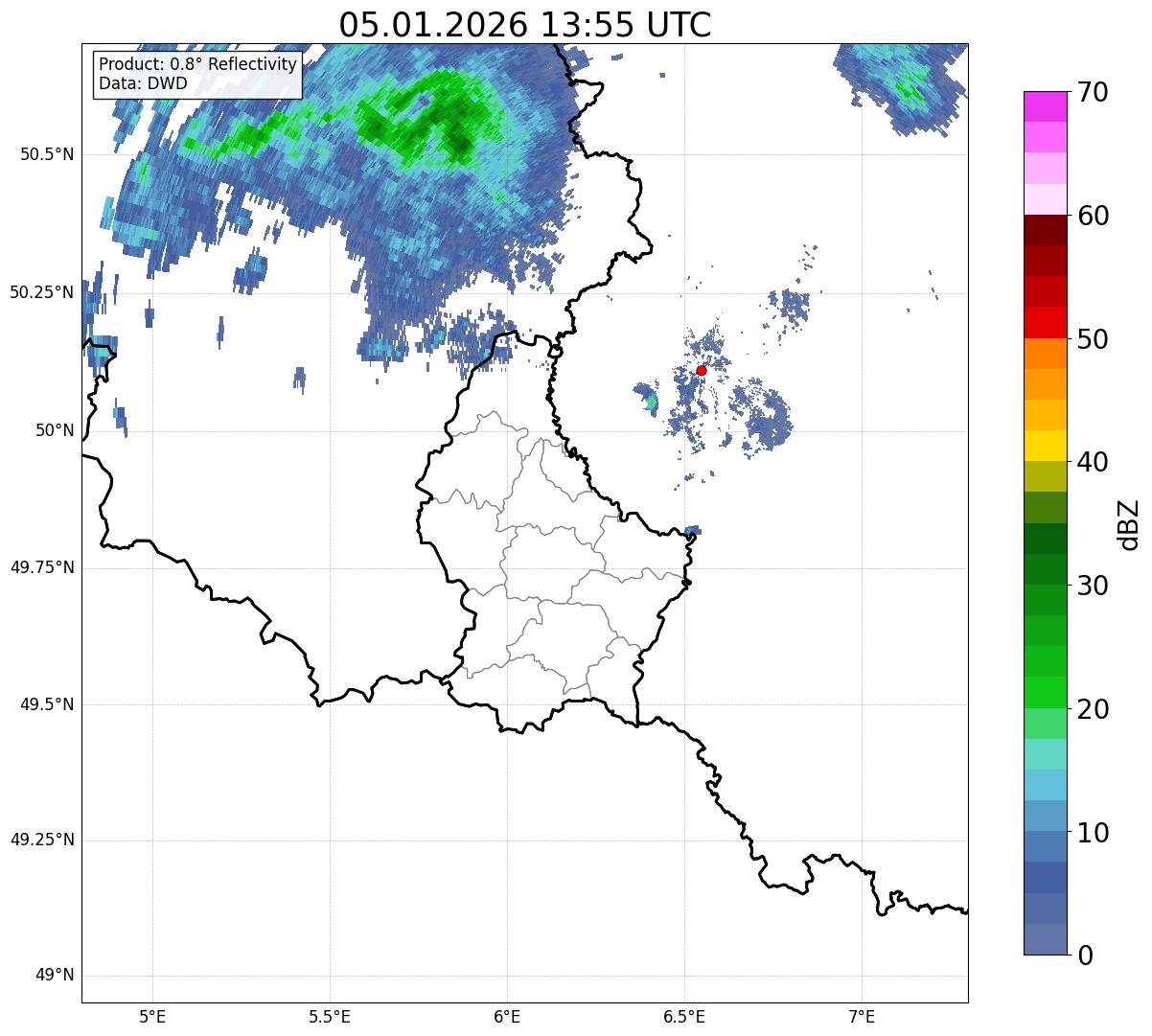Click the "Data: DWD" text
Image resolution: width=1152 pixels, height=1036 pixels.
tap(143, 83)
